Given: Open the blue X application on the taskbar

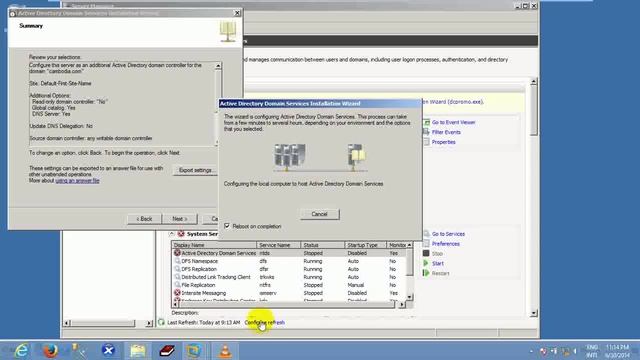Looking at the screenshot, I should (109, 351).
